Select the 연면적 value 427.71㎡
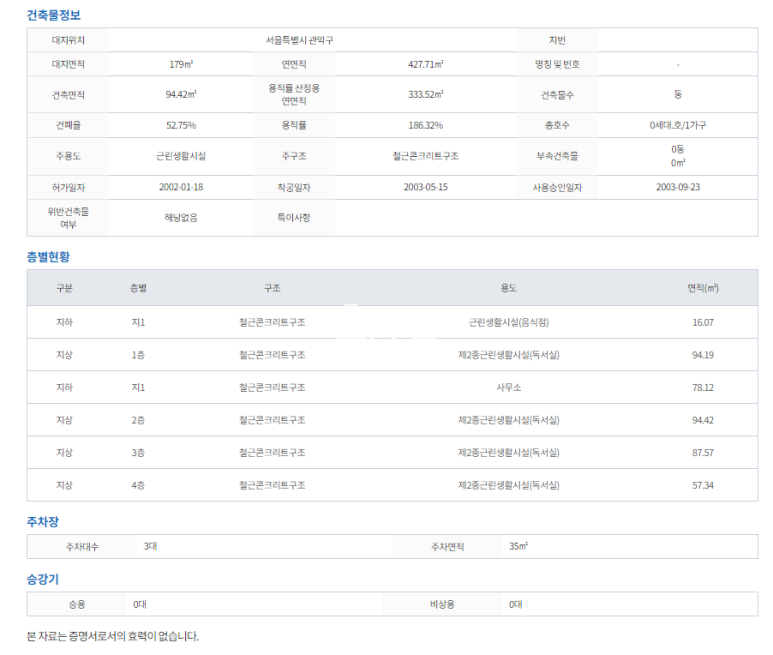The height and width of the screenshot is (655, 773). coord(425,64)
